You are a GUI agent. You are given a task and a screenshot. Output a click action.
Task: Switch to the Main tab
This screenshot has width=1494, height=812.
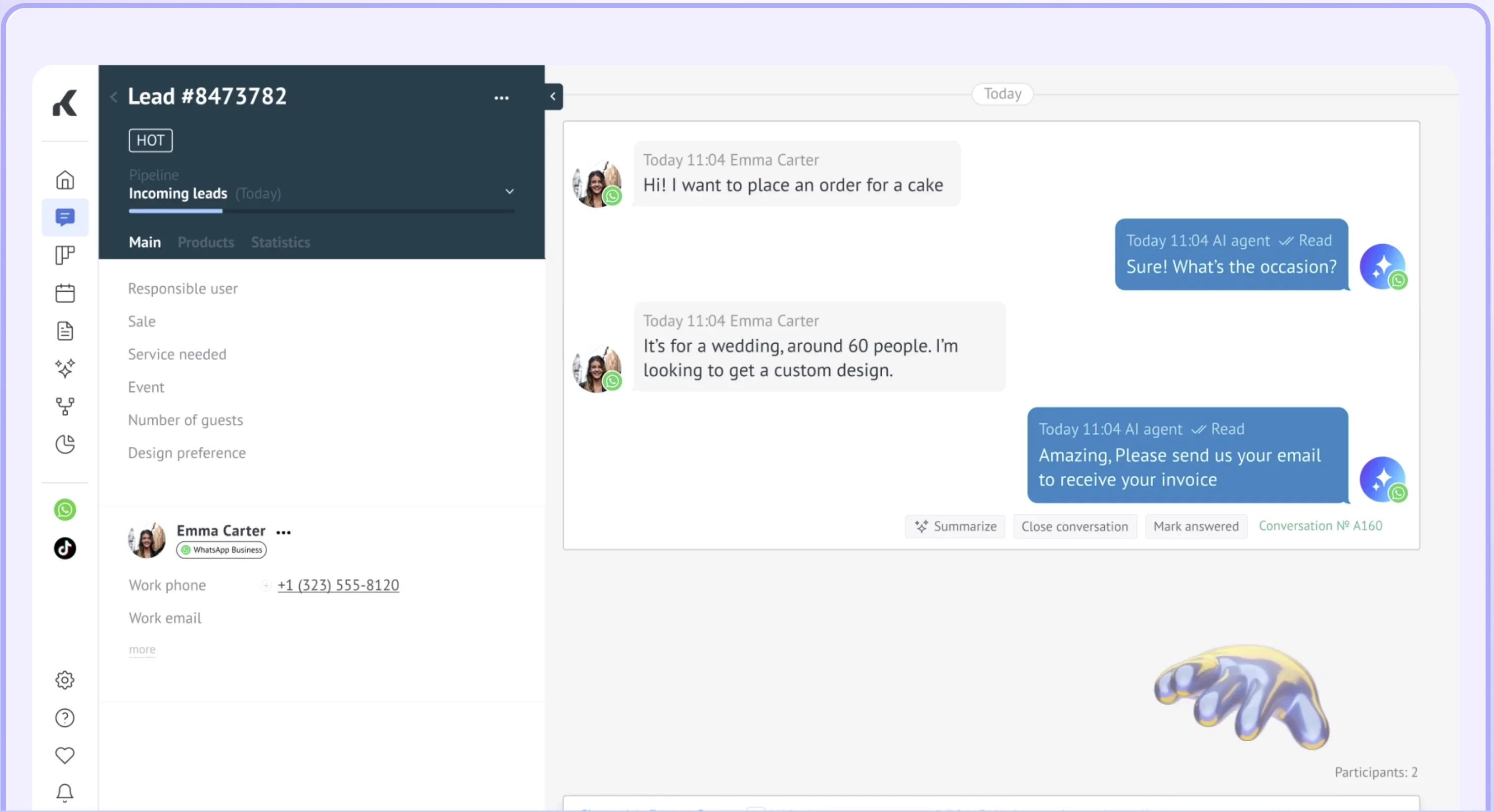click(145, 242)
